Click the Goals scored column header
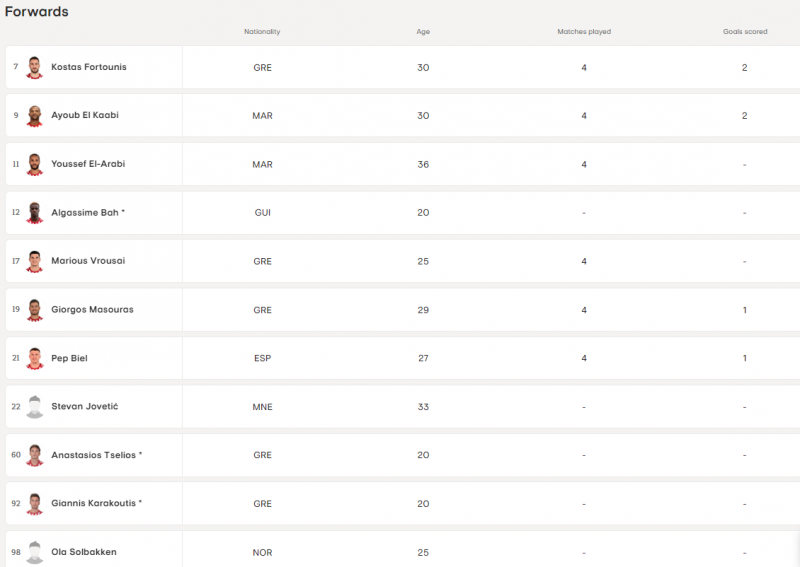 pyautogui.click(x=745, y=32)
